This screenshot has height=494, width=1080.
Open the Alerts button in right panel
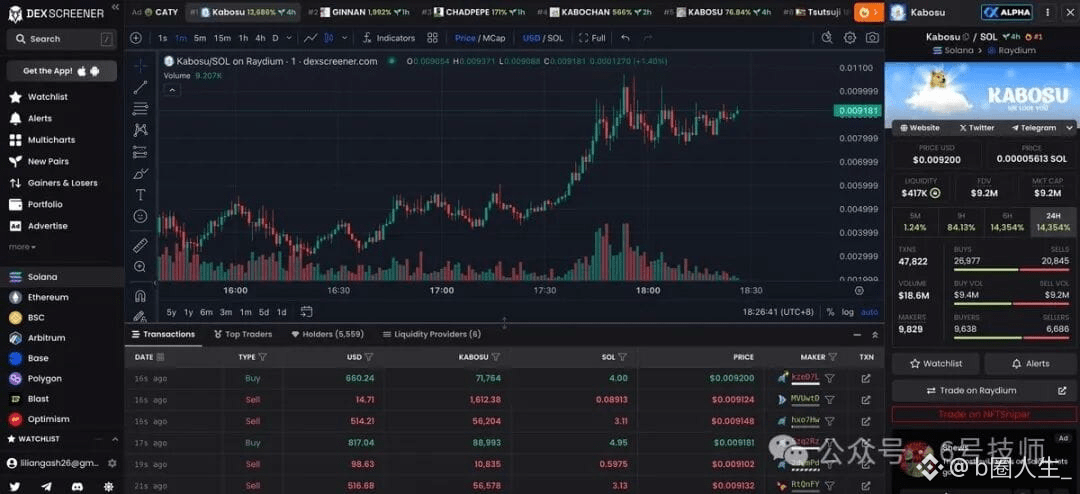[1030, 363]
